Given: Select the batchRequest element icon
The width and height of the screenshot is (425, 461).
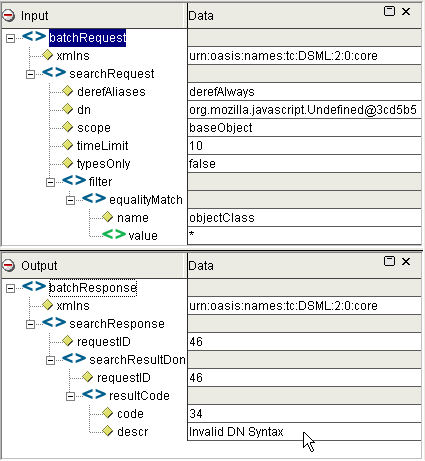Looking at the screenshot, I should click(x=34, y=37).
